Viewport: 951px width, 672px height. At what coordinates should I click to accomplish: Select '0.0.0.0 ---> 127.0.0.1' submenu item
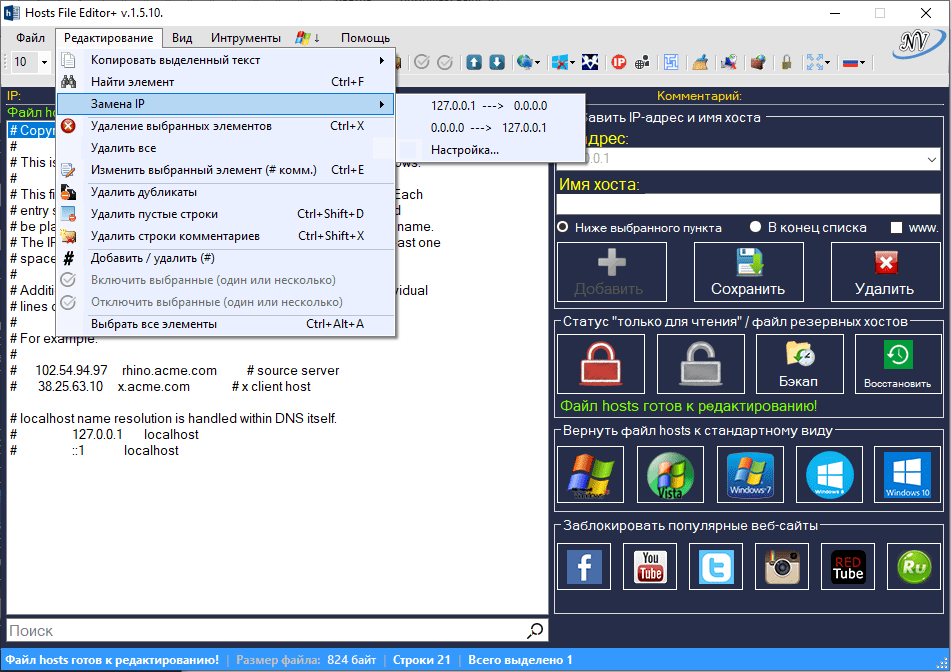tap(489, 128)
